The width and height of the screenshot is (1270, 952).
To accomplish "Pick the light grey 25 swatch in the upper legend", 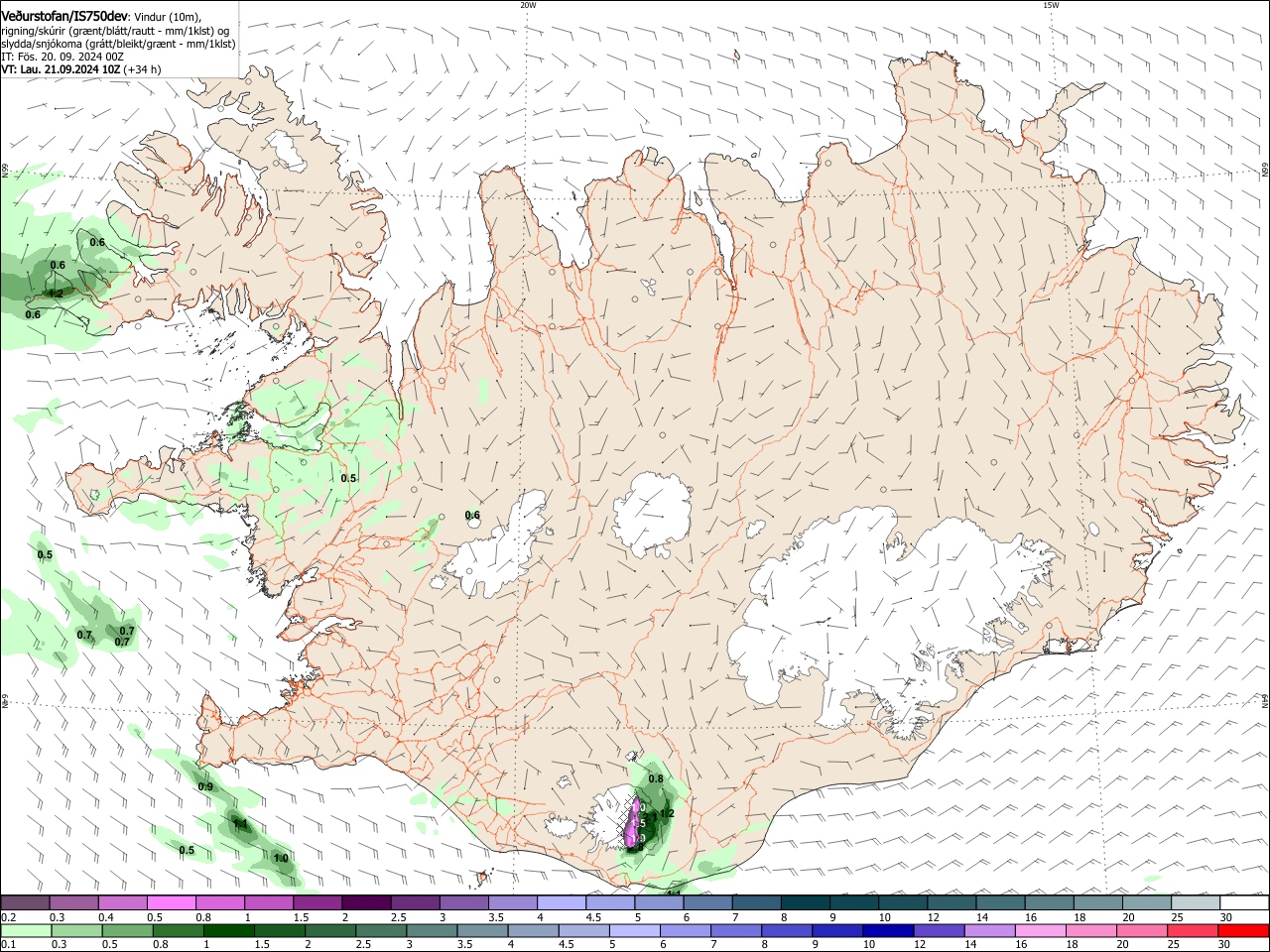I will pos(1195,902).
